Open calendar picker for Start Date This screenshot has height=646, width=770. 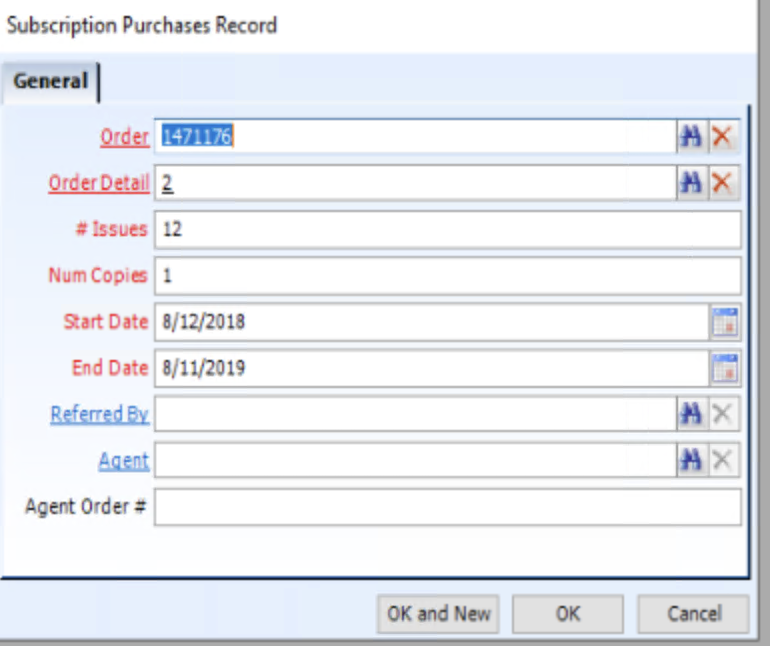[725, 322]
